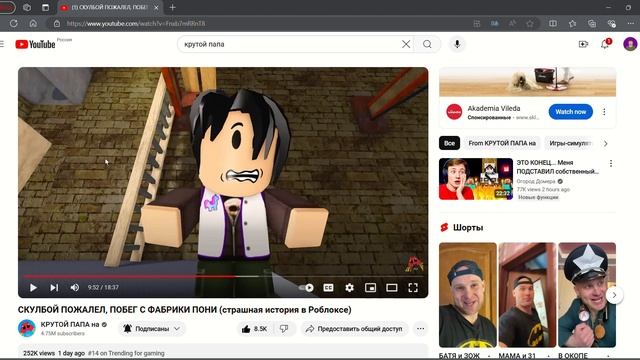Skip to the next video
640x360 pixels.
54,288
